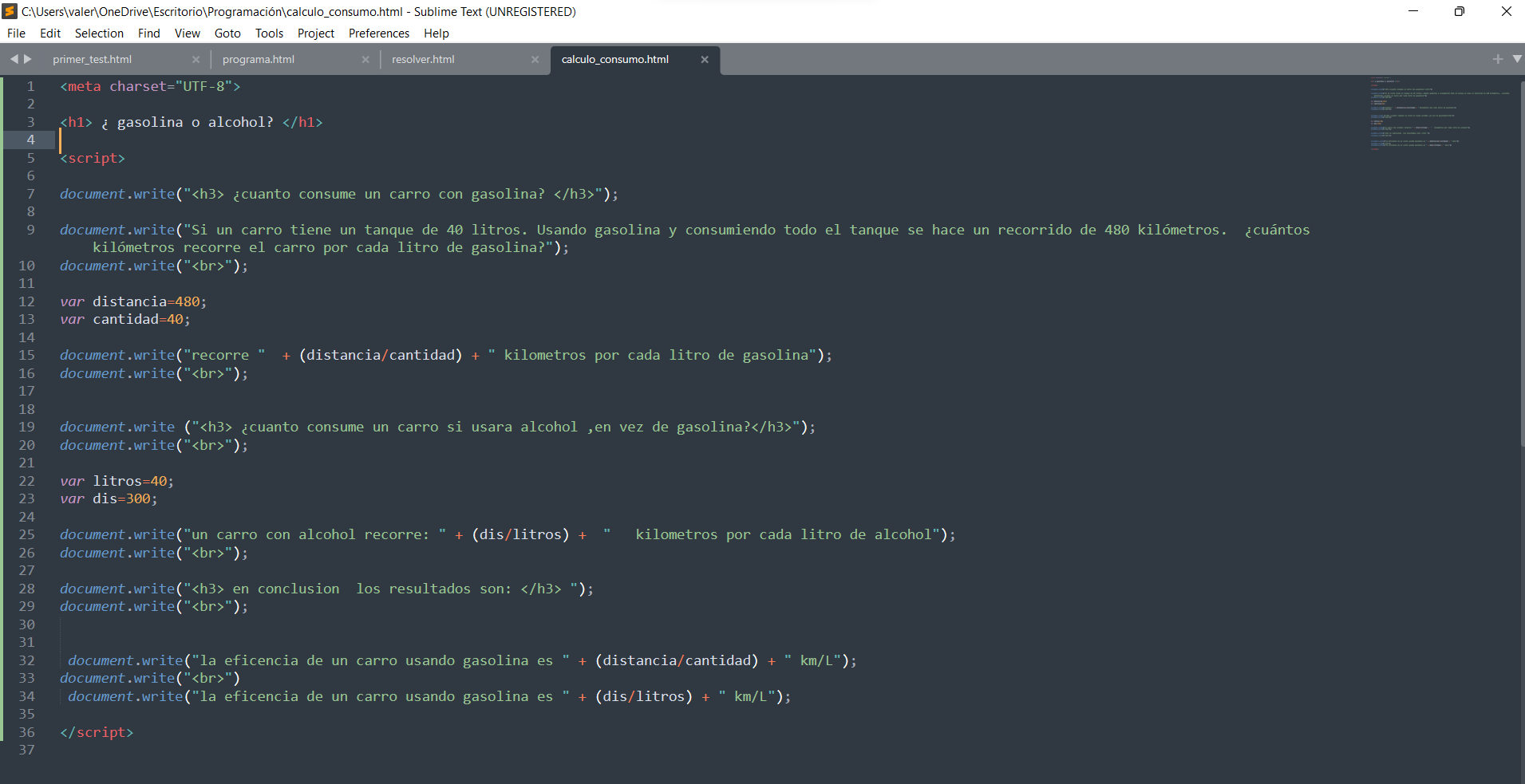1525x784 pixels.
Task: Click line number 12 in the gutter
Action: (x=27, y=301)
